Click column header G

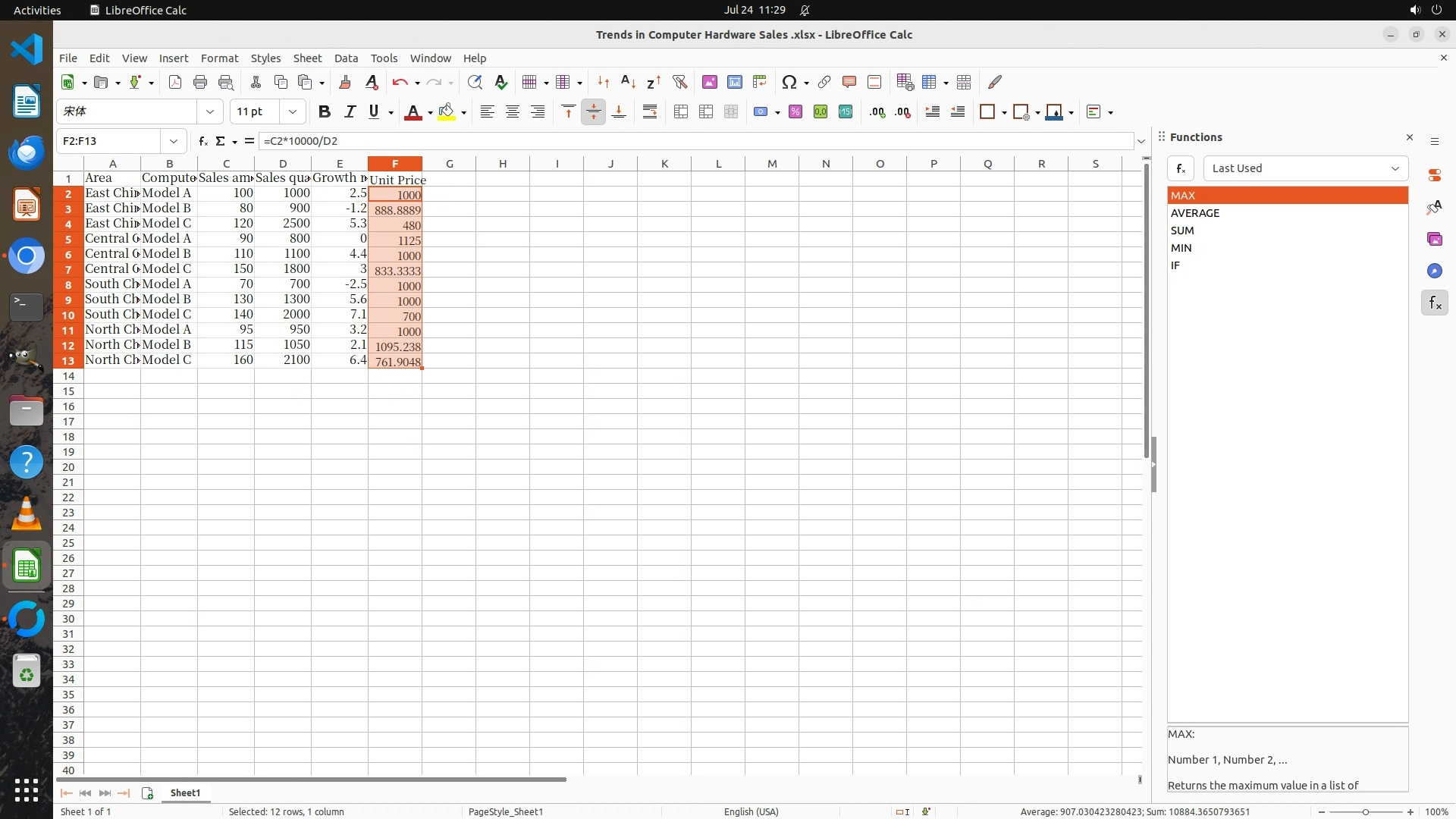point(449,164)
